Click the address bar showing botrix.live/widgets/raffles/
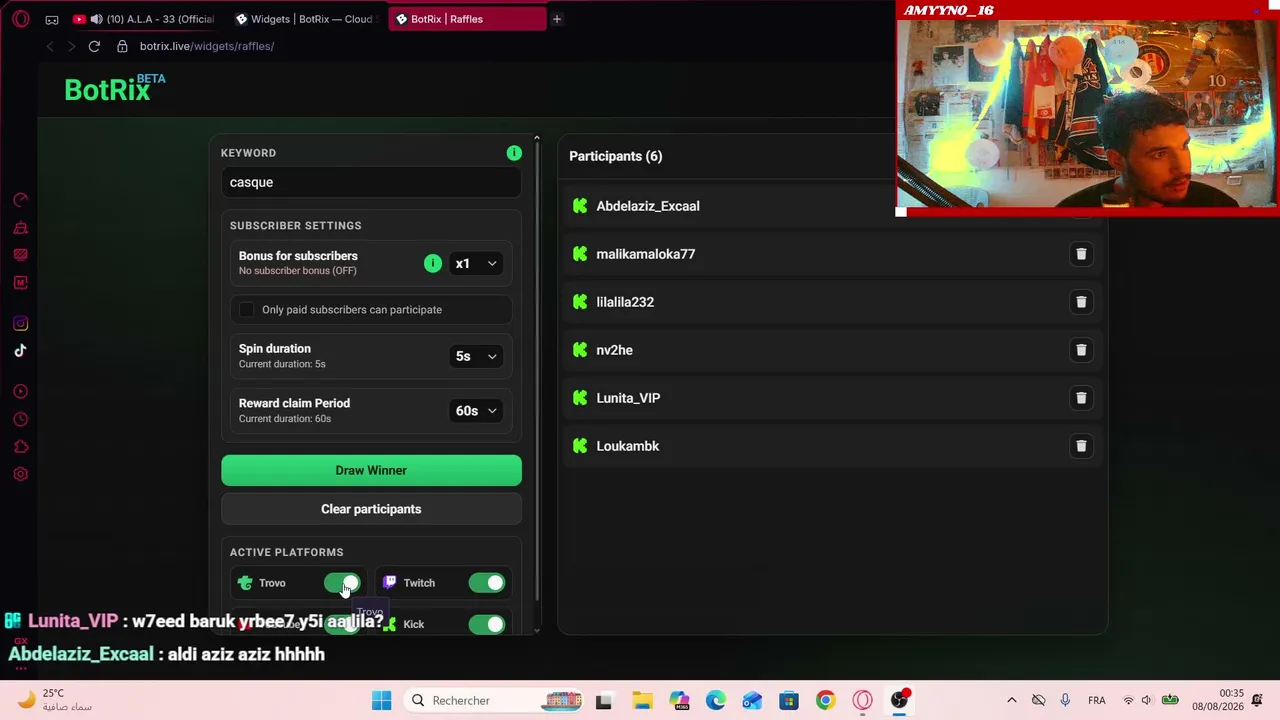This screenshot has width=1280, height=720. tap(207, 46)
